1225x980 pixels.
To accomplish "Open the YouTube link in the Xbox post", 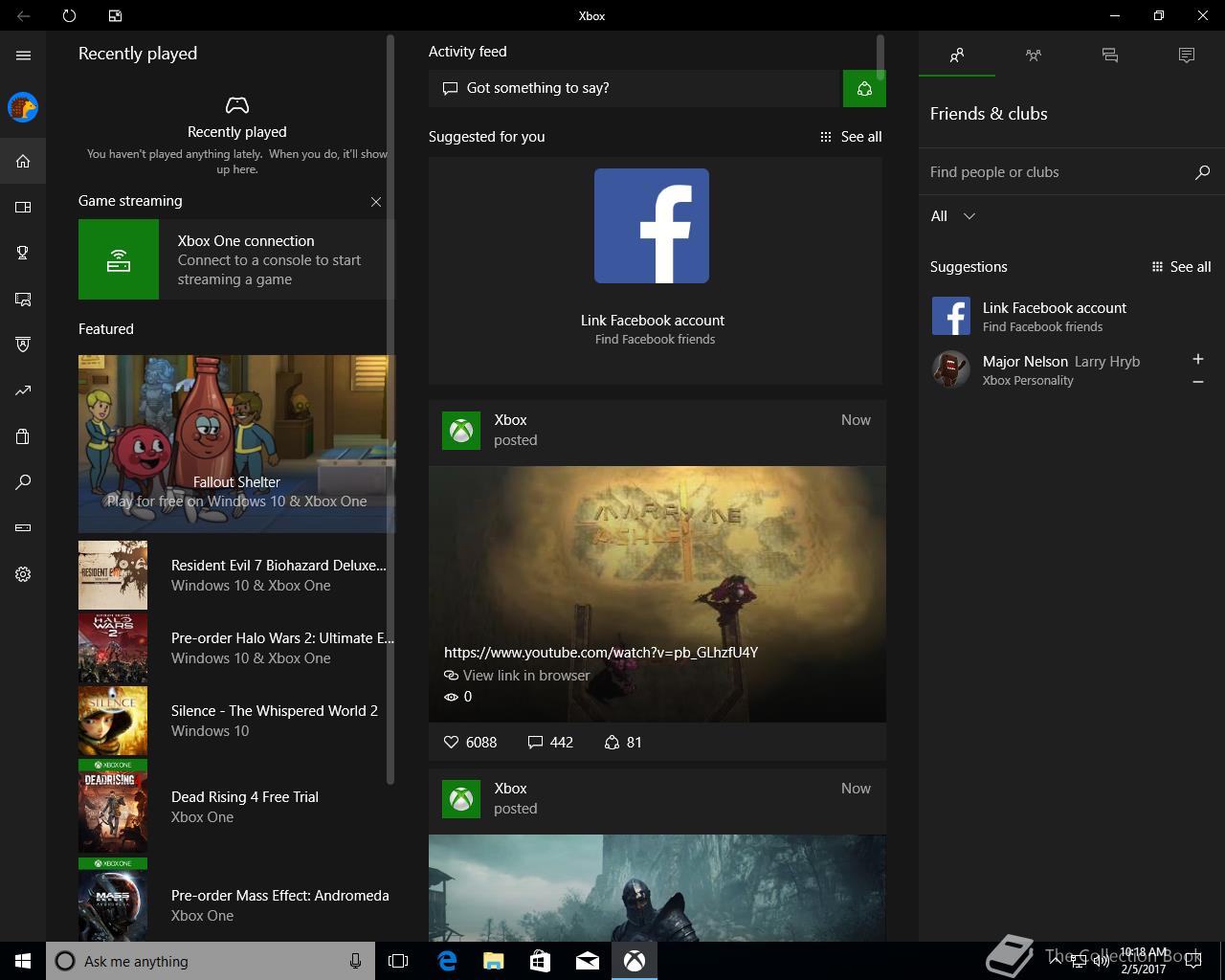I will pos(601,653).
